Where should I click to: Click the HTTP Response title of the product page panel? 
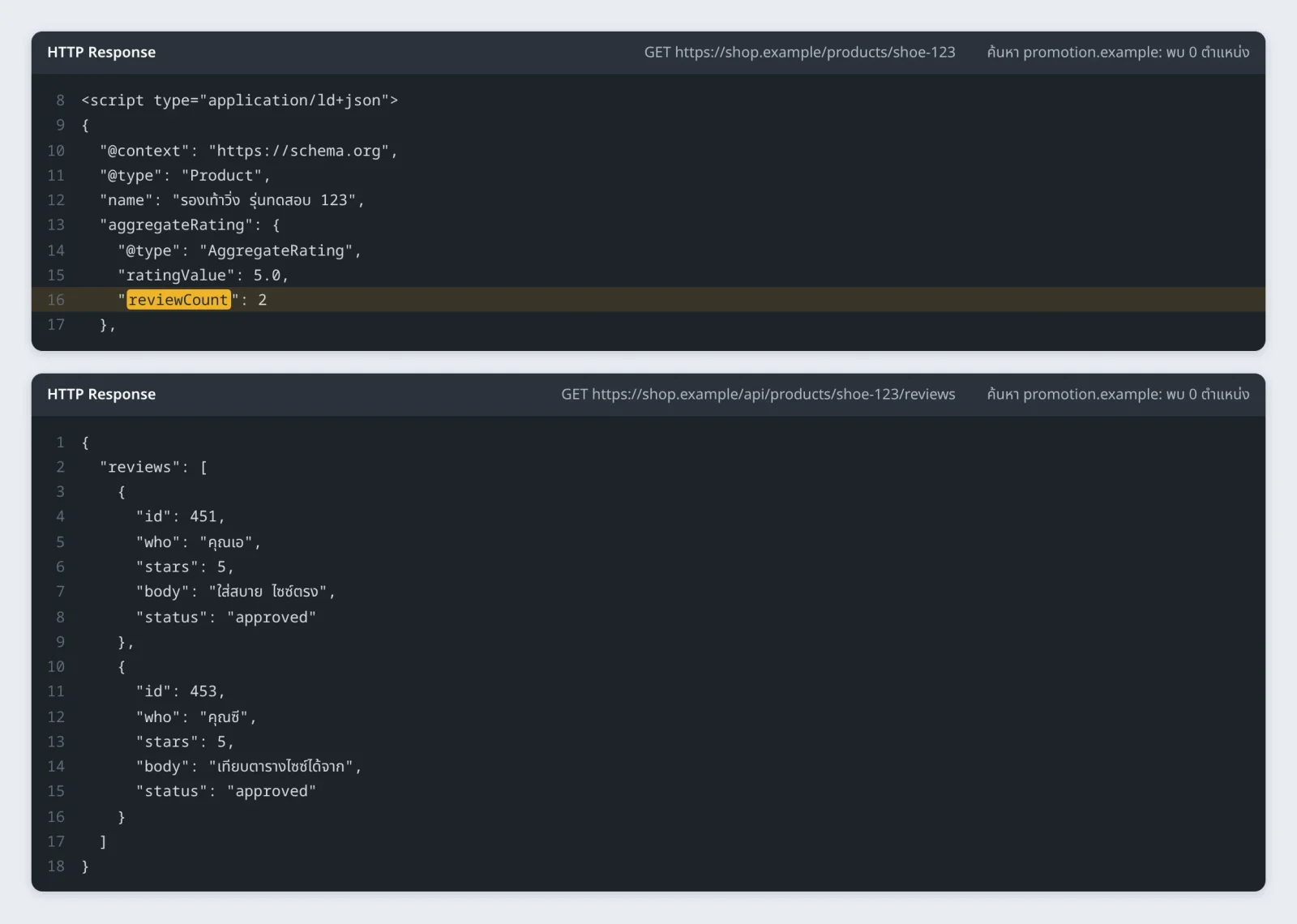[101, 53]
